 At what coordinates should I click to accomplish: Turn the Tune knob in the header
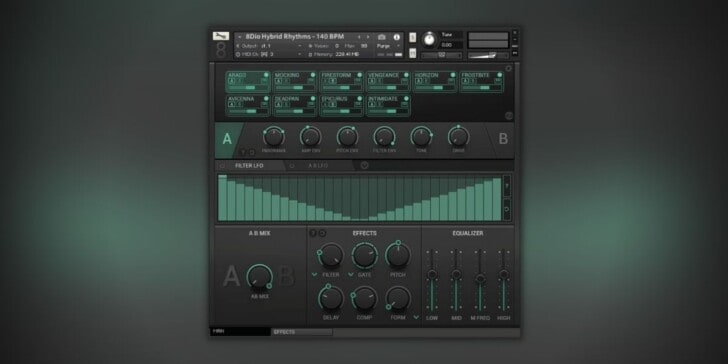point(430,40)
